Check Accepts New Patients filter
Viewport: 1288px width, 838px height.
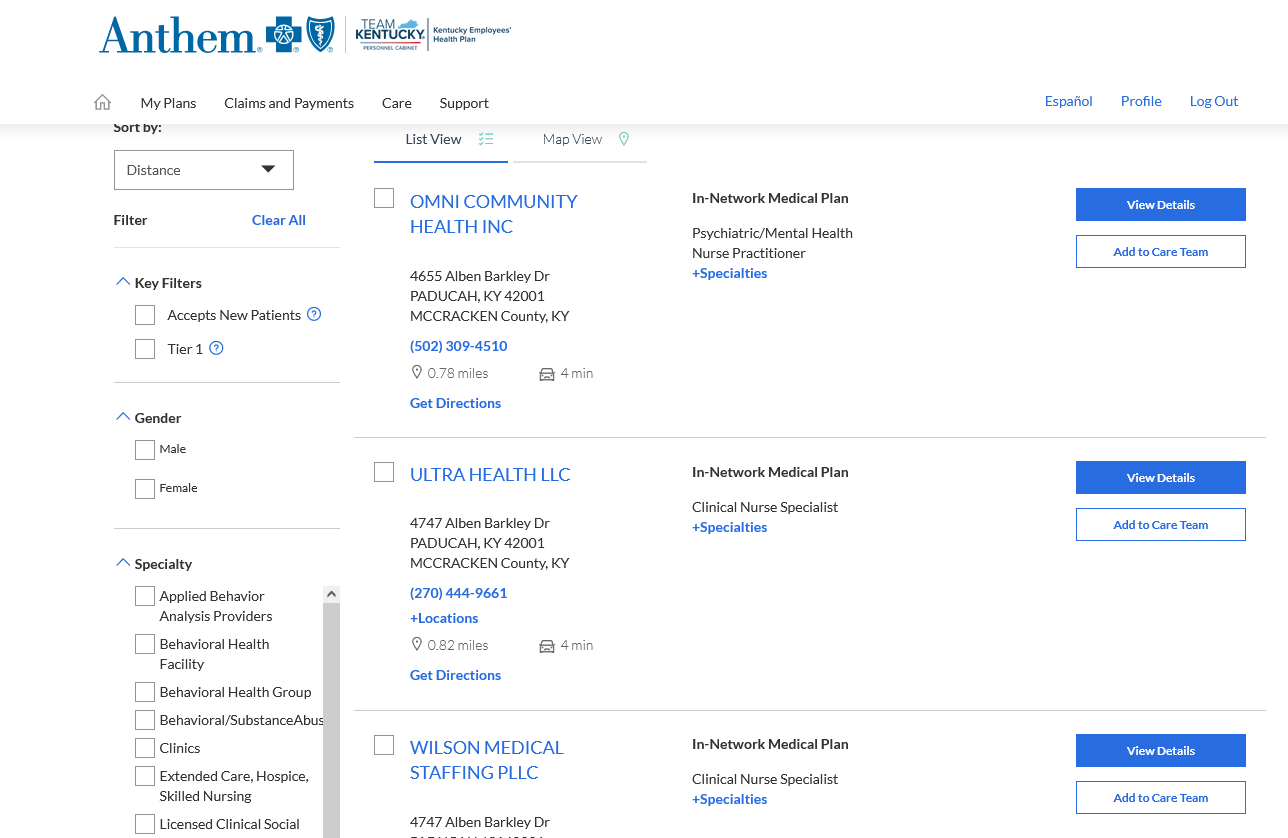(x=145, y=315)
